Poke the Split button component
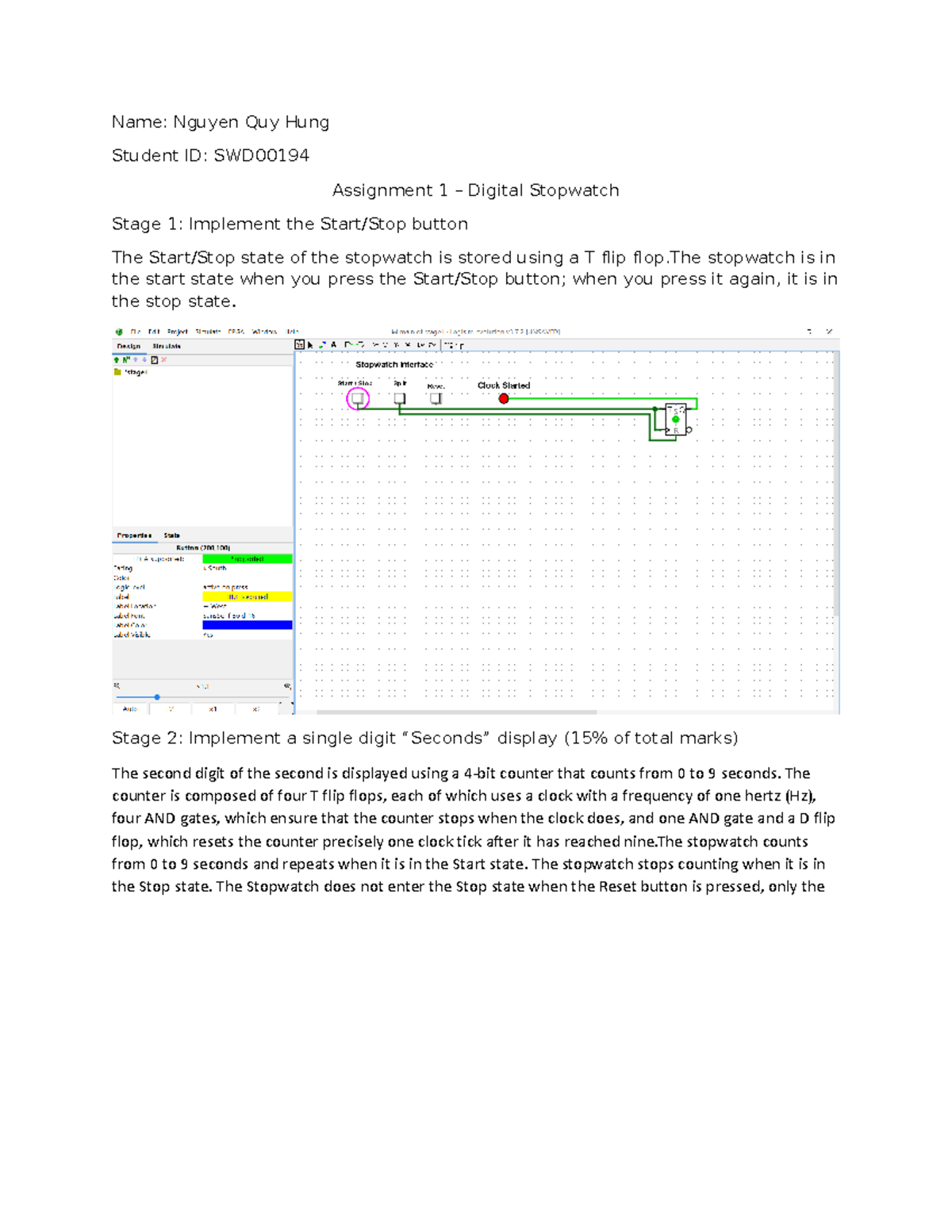Image resolution: width=952 pixels, height=1232 pixels. [x=398, y=397]
